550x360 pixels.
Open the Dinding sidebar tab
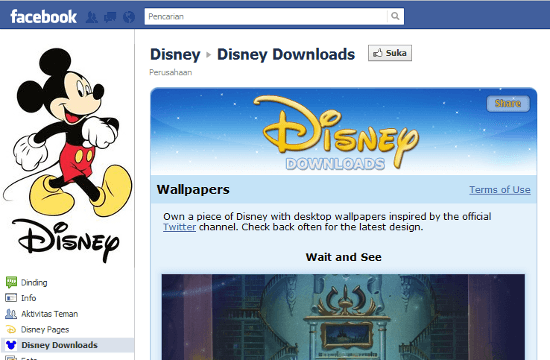[x=34, y=282]
